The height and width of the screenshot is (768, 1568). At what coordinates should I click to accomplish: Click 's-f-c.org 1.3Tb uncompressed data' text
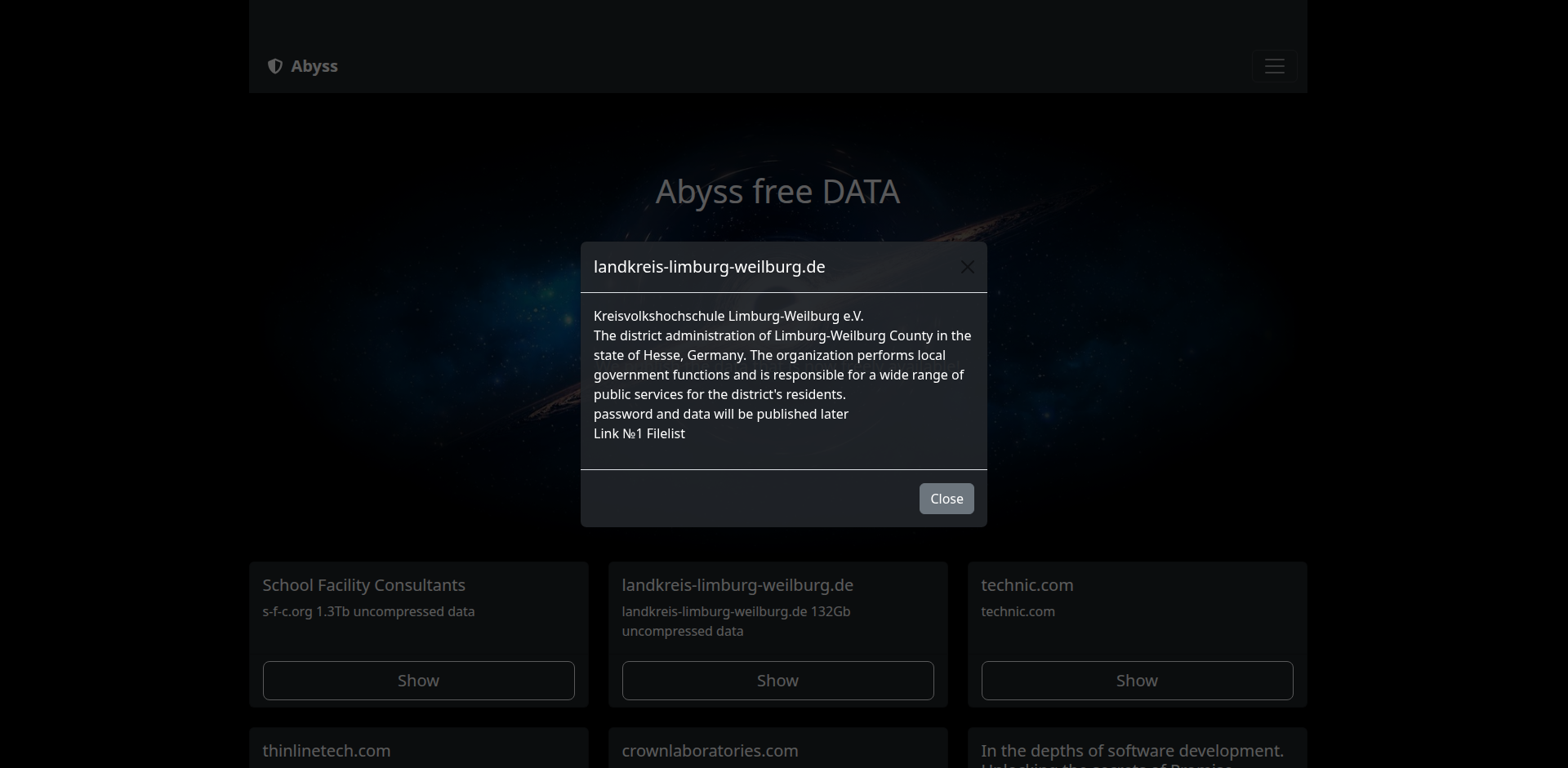click(x=368, y=611)
